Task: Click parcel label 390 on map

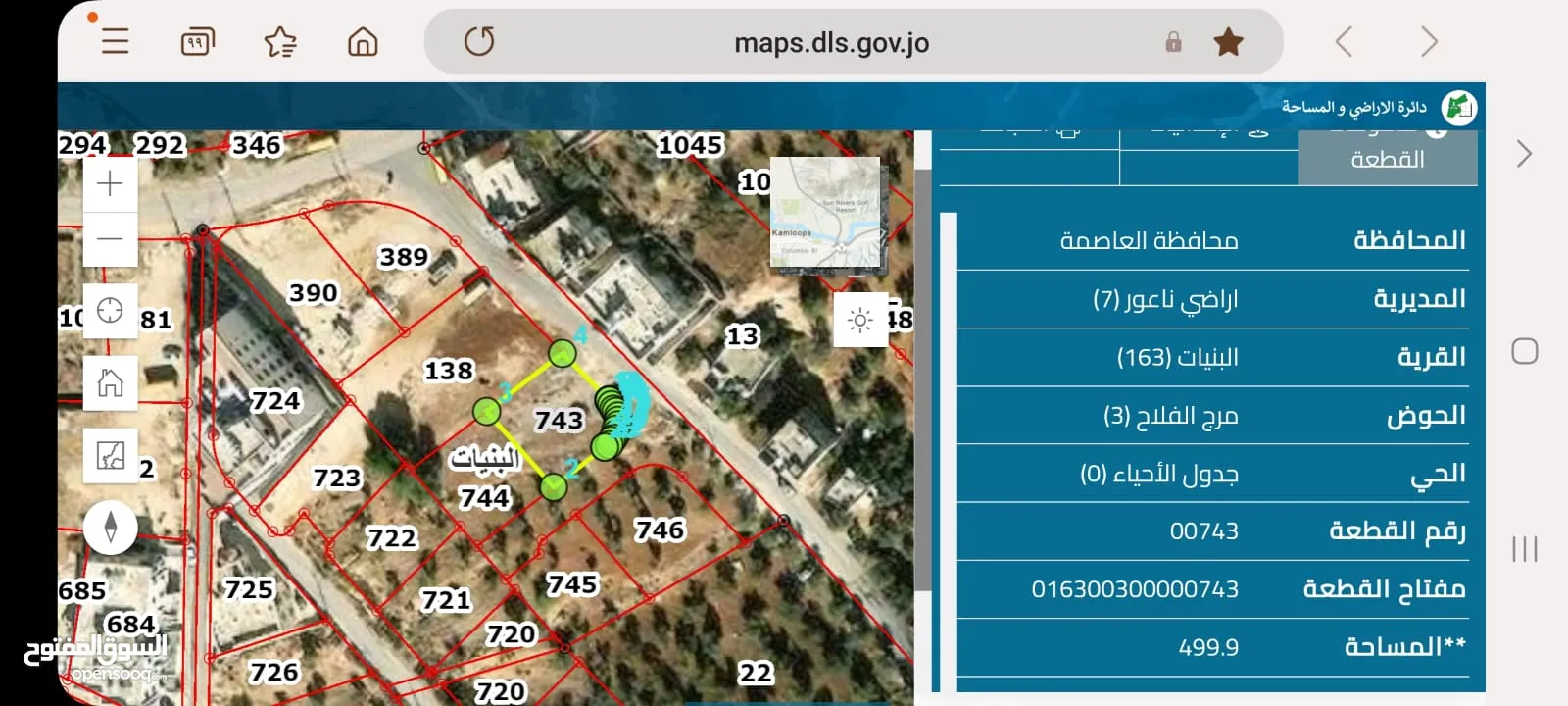Action: (x=313, y=293)
